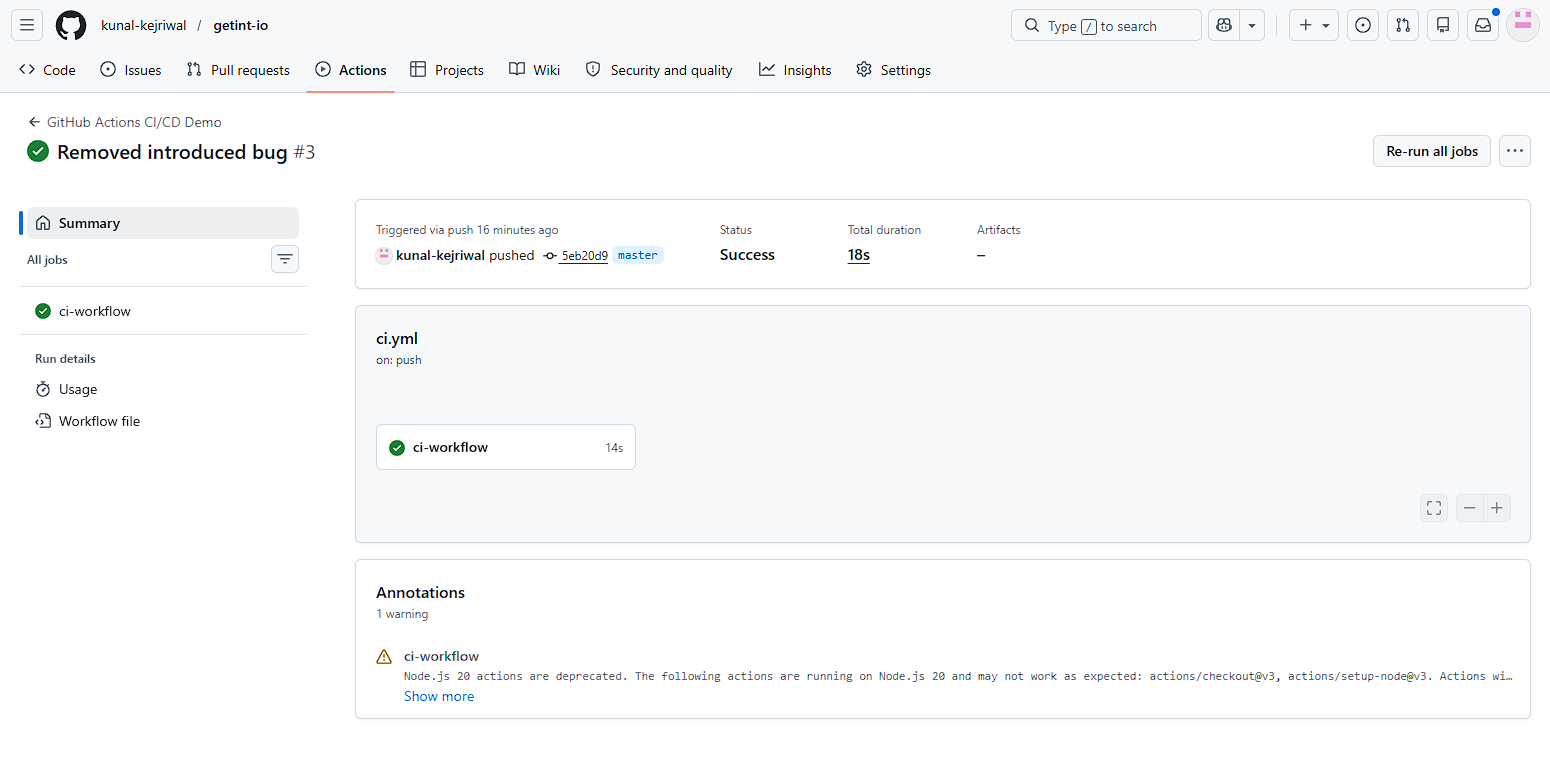Show more of the deprecation warning
This screenshot has width=1550, height=778.
pos(438,696)
